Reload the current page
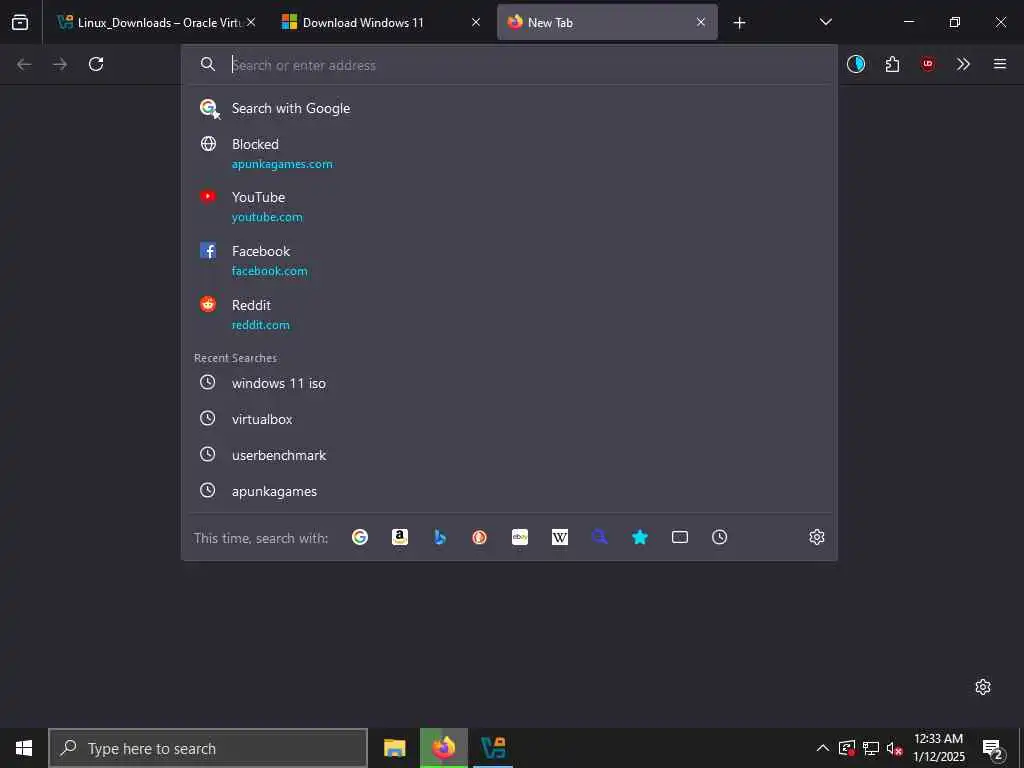The image size is (1024, 768). click(96, 64)
